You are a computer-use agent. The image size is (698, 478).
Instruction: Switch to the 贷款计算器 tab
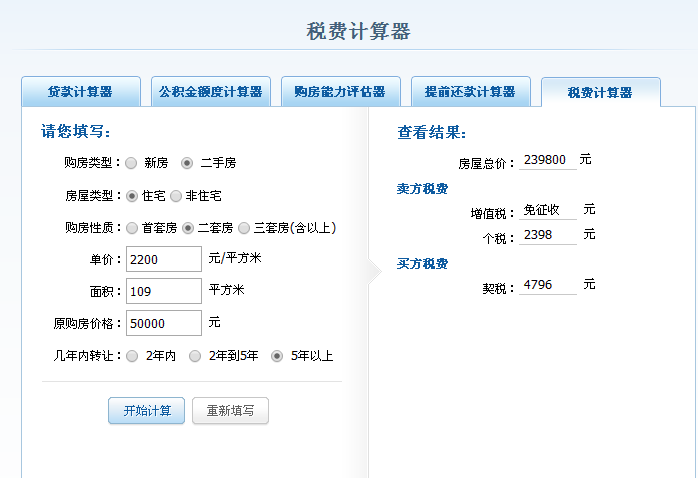click(x=80, y=92)
